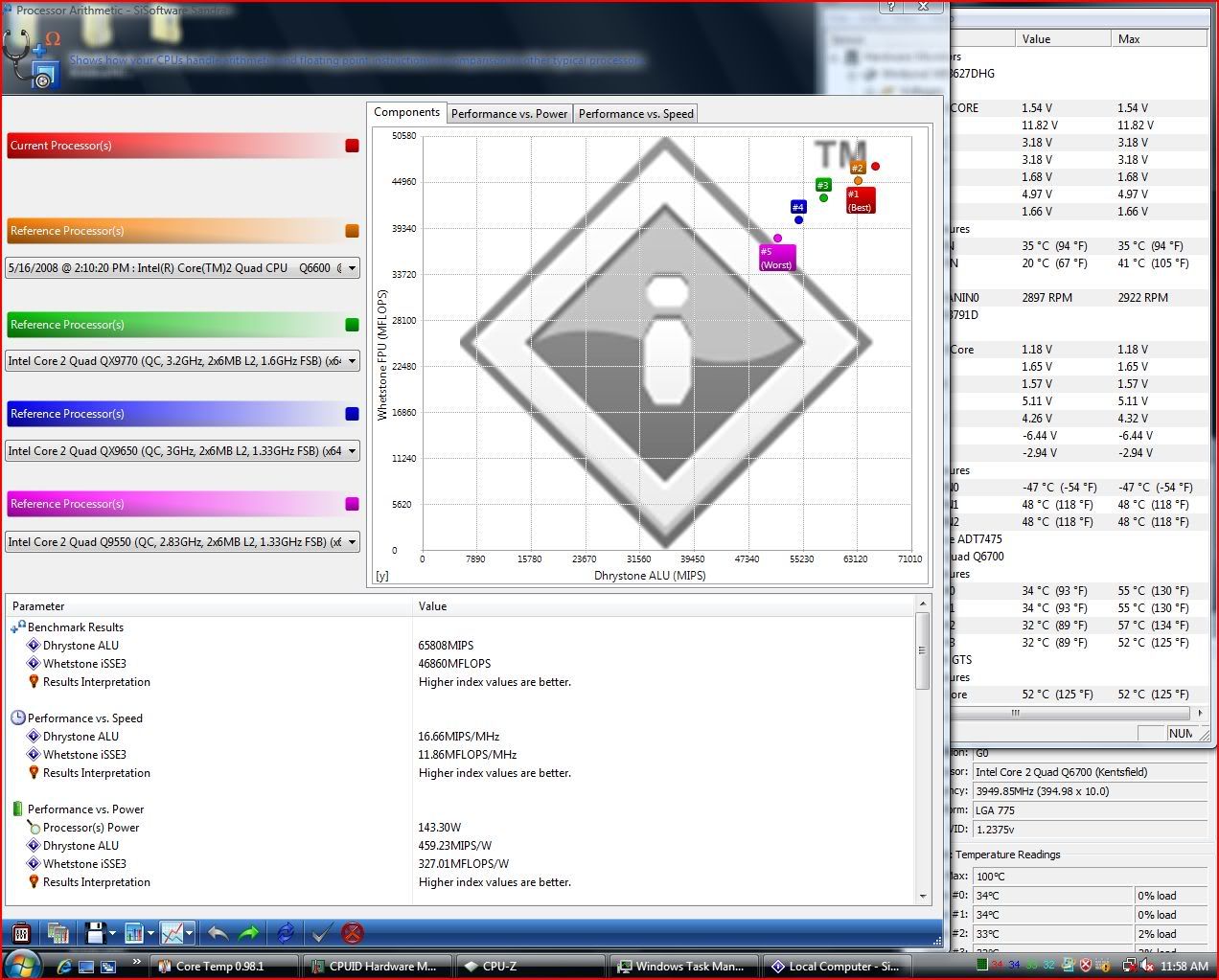Click the red security shield tray icon
This screenshot has height=980, width=1219.
(x=1086, y=966)
